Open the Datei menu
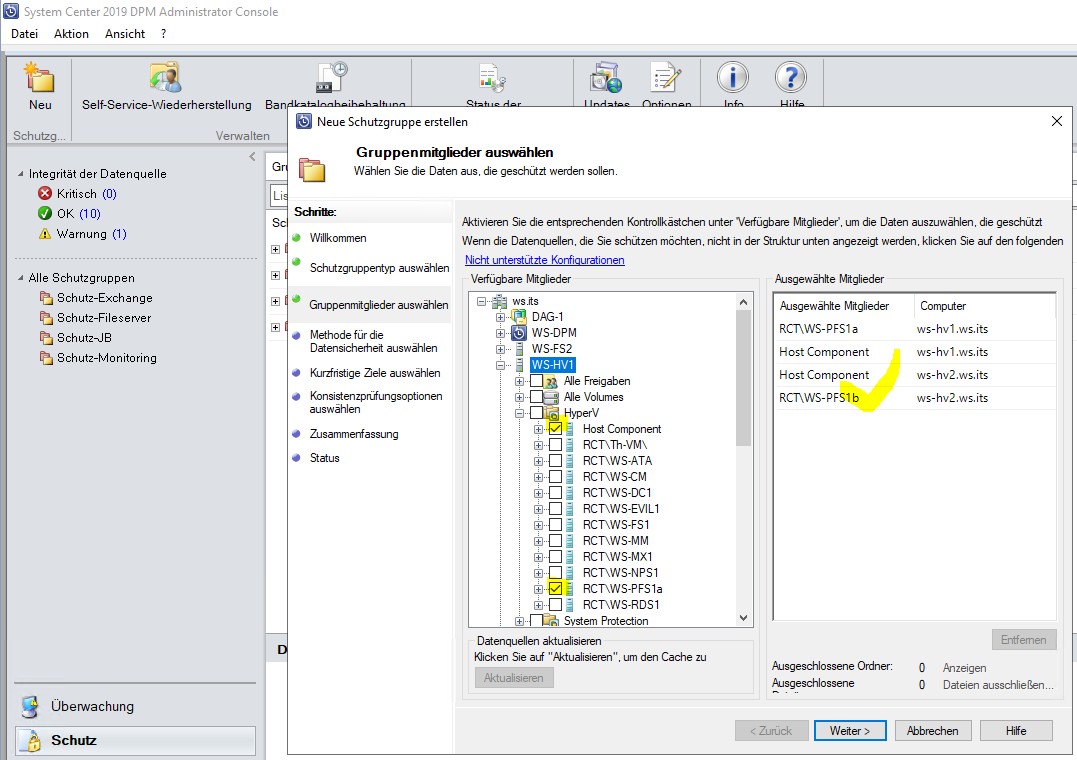Image resolution: width=1077 pixels, height=760 pixels. pos(24,34)
